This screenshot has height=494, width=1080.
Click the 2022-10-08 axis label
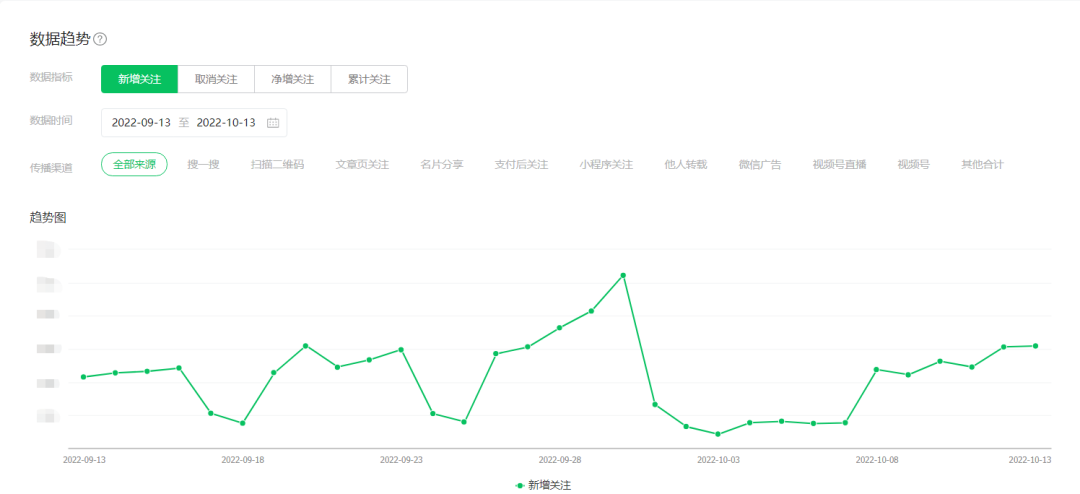pos(876,460)
